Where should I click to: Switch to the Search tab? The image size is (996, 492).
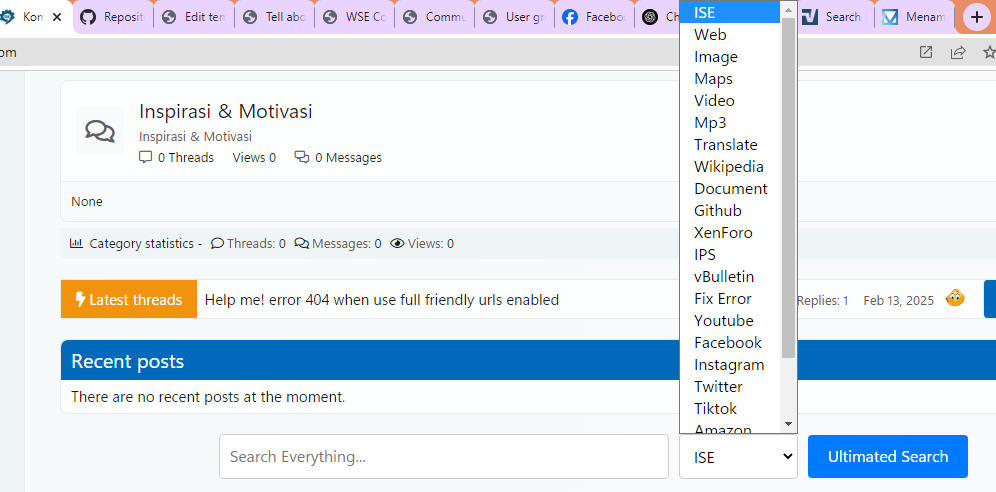[834, 17]
